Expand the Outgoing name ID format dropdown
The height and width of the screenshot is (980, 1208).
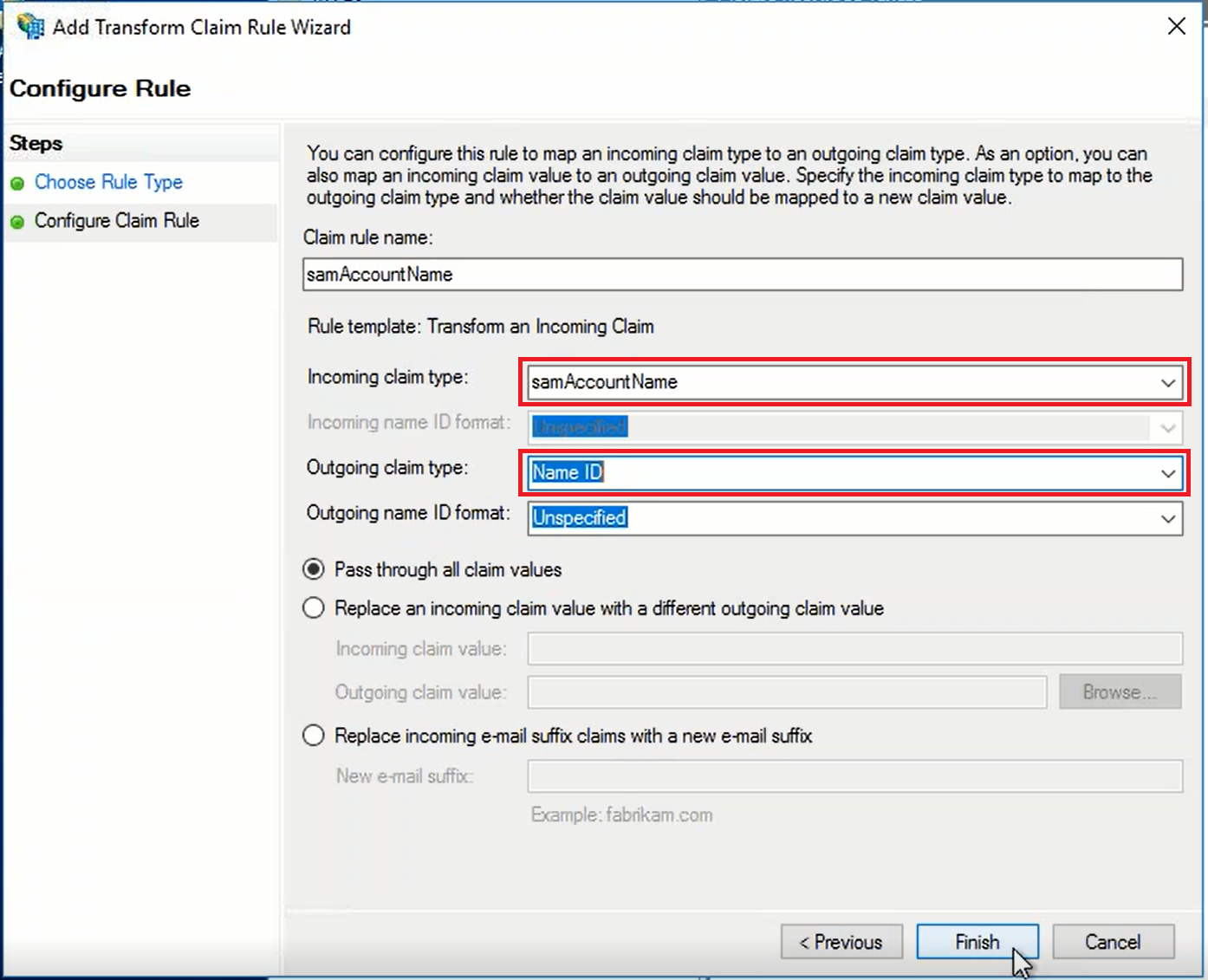[x=1167, y=518]
